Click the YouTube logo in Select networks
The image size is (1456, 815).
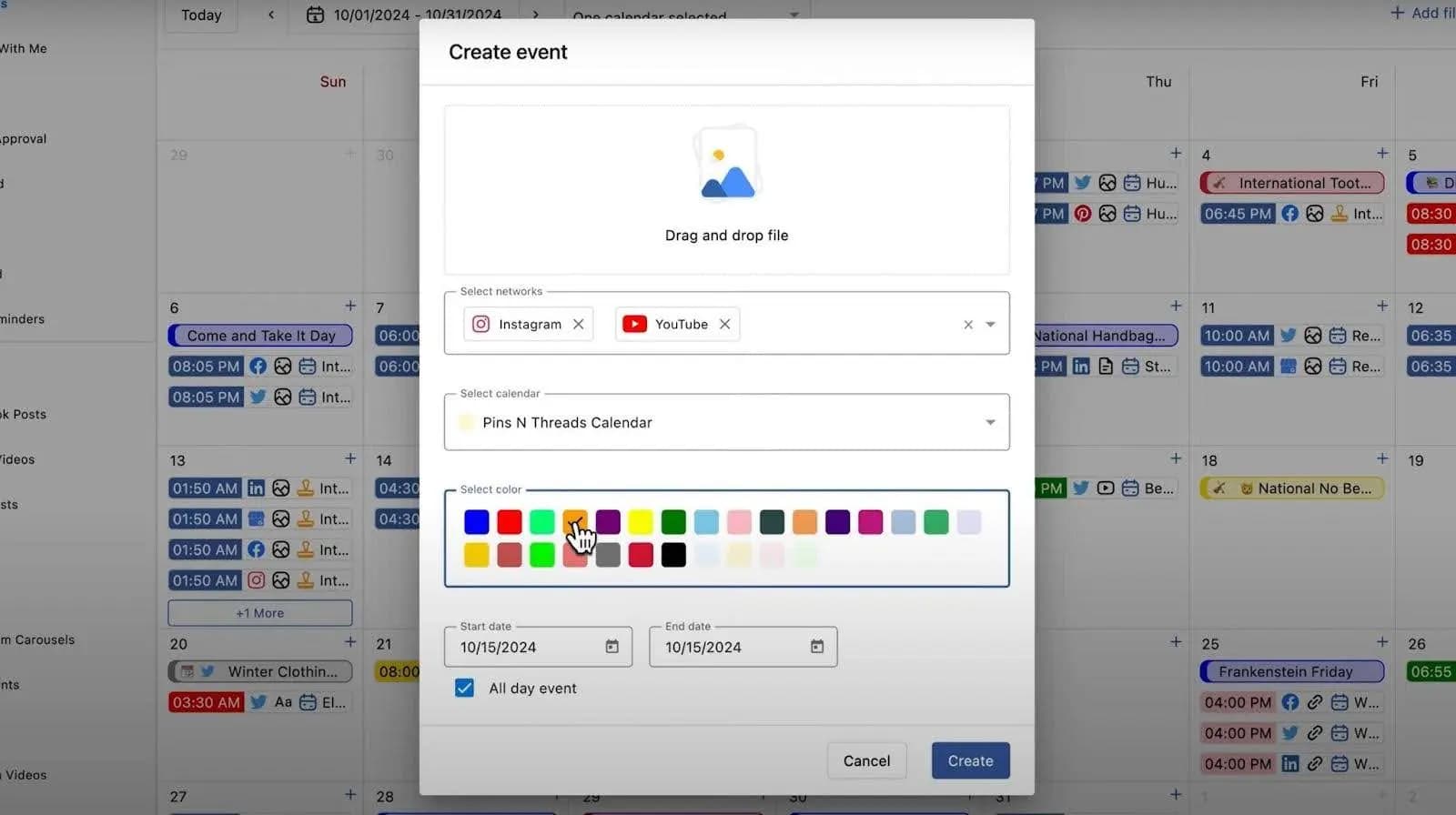pos(634,324)
